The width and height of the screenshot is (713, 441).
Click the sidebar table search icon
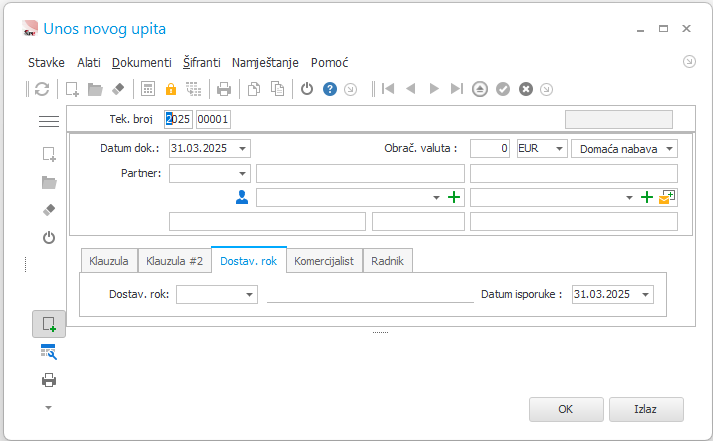coord(49,352)
